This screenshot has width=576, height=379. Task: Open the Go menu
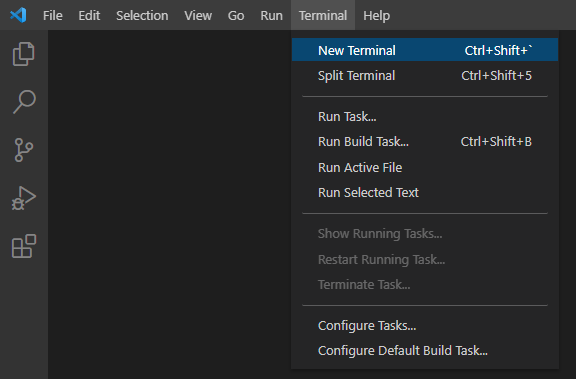point(236,15)
